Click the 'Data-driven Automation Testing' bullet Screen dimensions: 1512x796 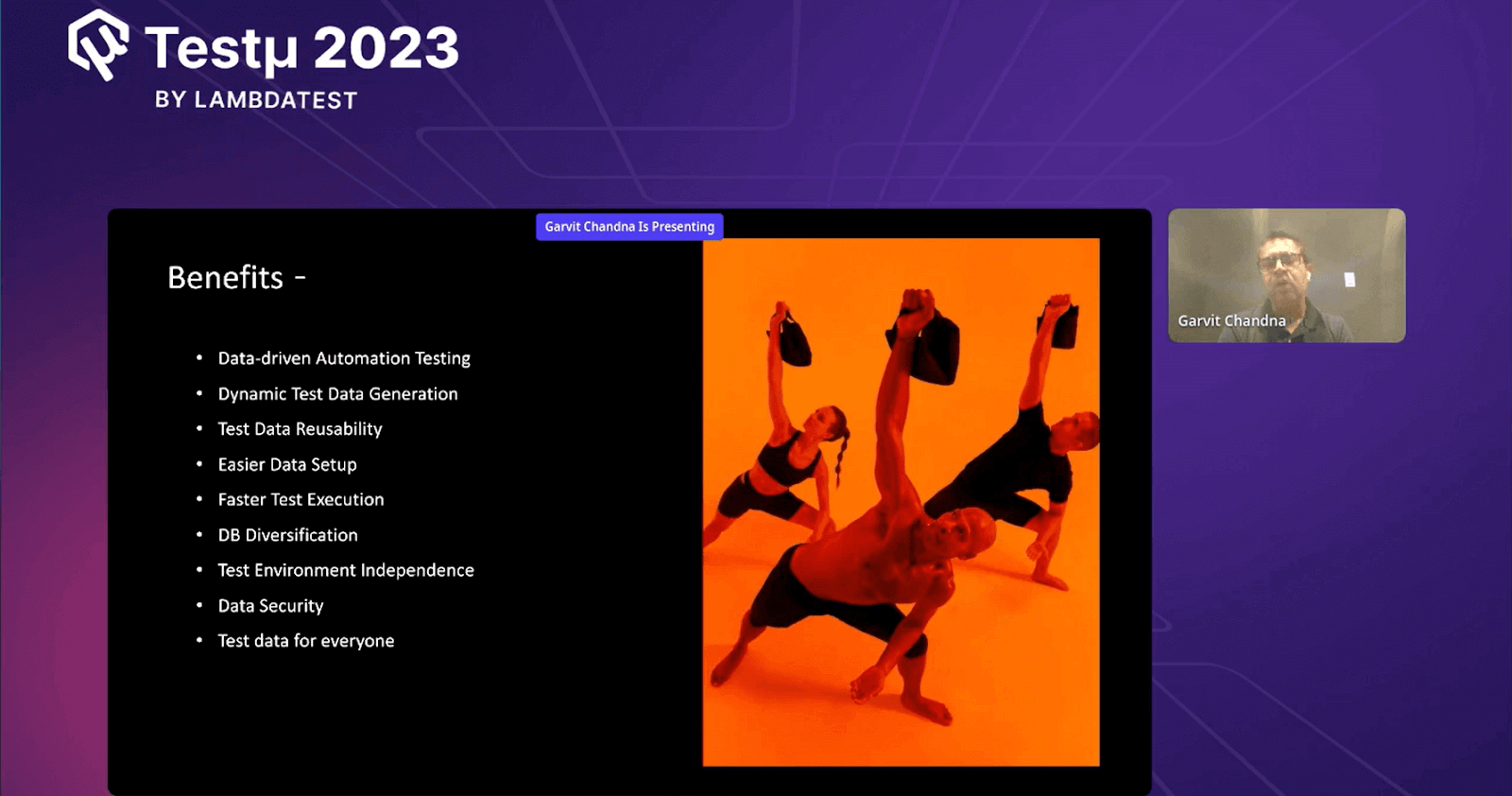[x=344, y=358]
